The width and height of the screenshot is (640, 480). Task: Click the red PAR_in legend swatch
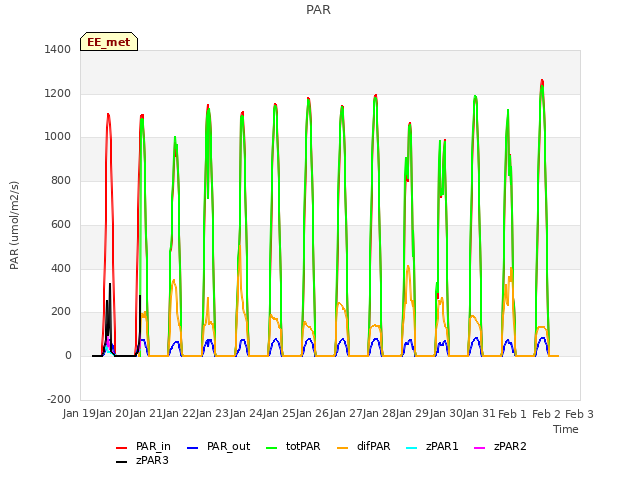122,448
